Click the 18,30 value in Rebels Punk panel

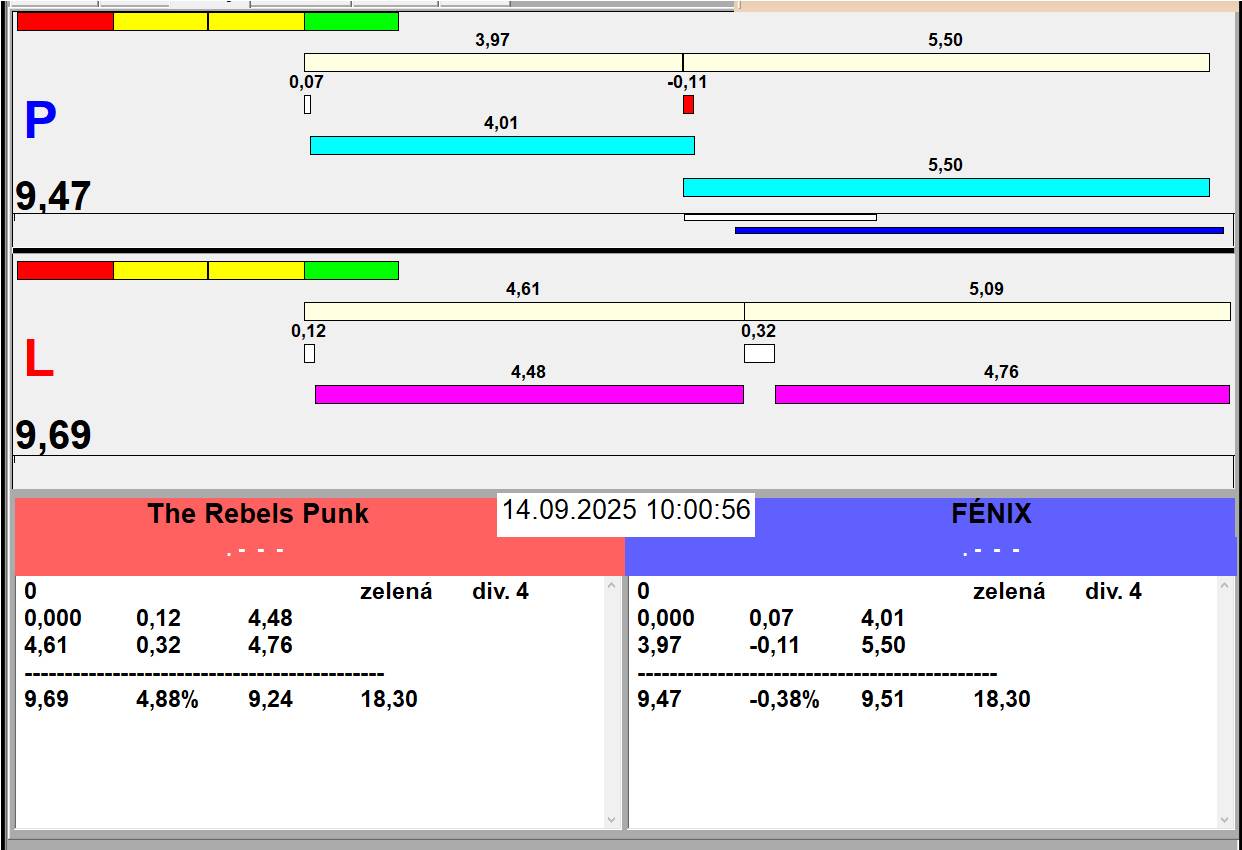pyautogui.click(x=389, y=700)
